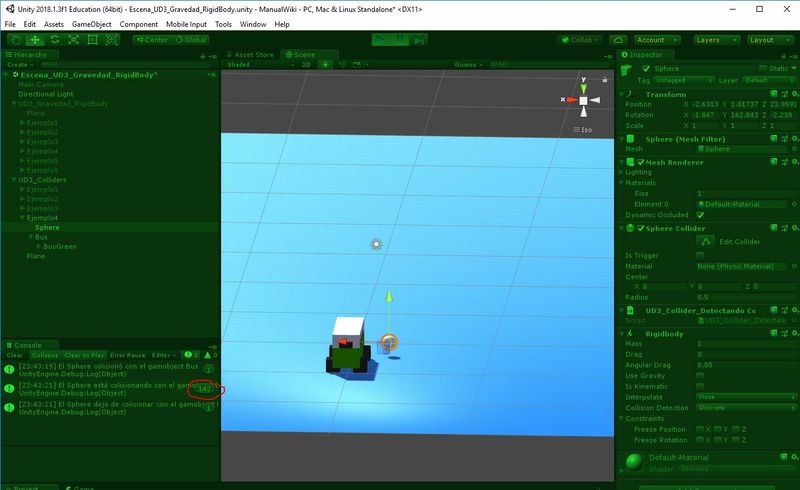Click the console Clear button
Image resolution: width=800 pixels, height=490 pixels.
pos(14,355)
